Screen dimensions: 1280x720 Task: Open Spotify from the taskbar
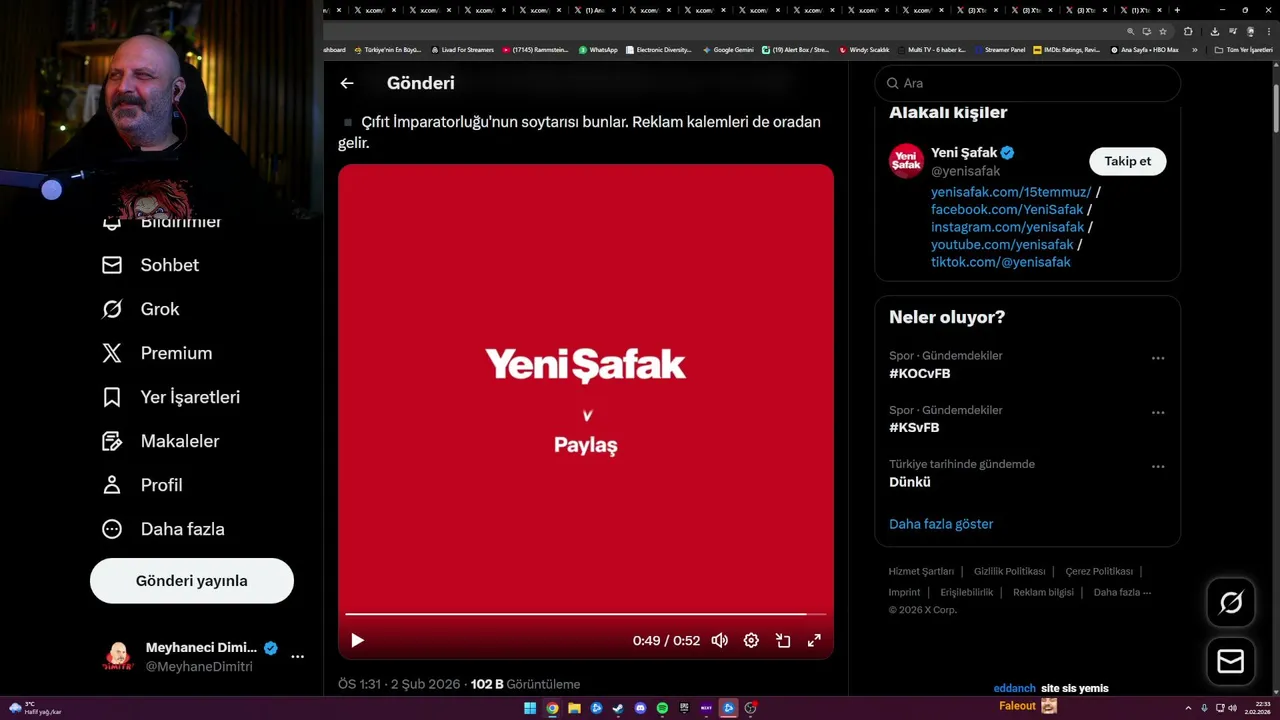tap(662, 708)
